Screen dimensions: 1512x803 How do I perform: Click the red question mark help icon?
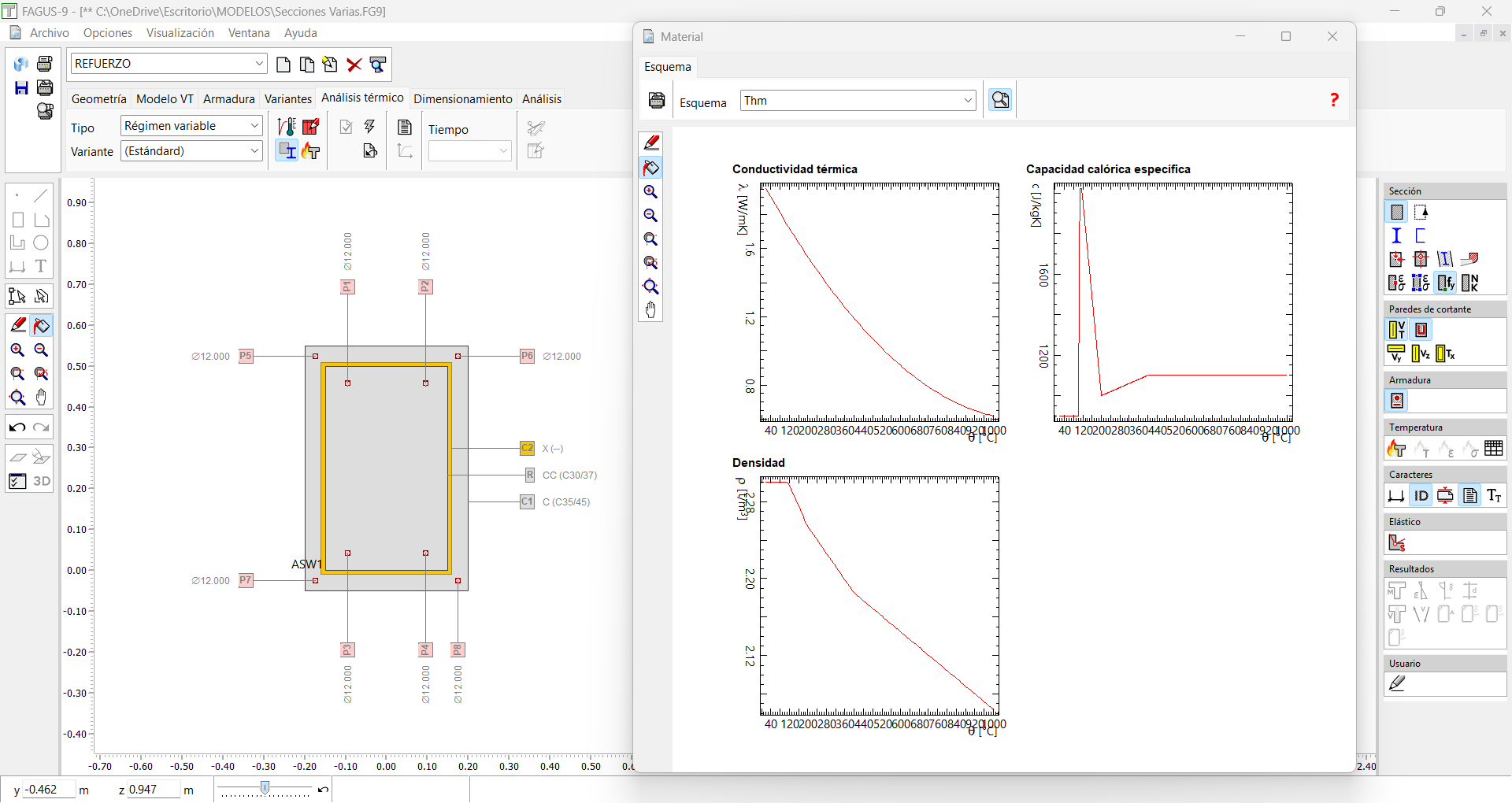click(1333, 100)
